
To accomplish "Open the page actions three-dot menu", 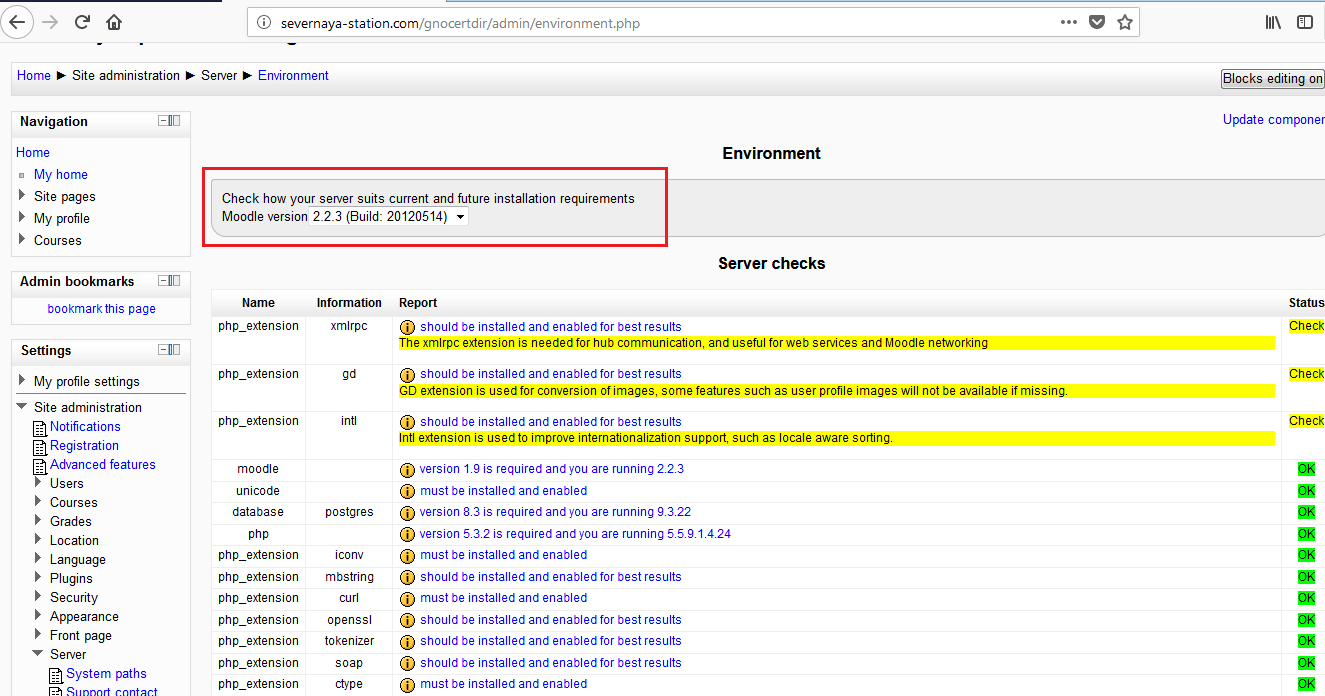I will point(1069,22).
